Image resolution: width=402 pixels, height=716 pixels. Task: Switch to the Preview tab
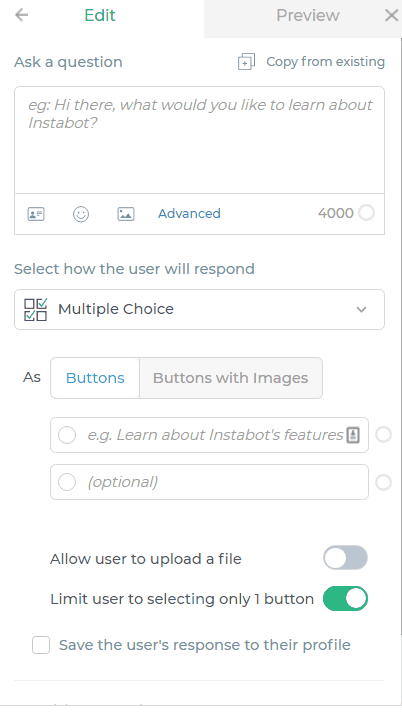pyautogui.click(x=308, y=16)
